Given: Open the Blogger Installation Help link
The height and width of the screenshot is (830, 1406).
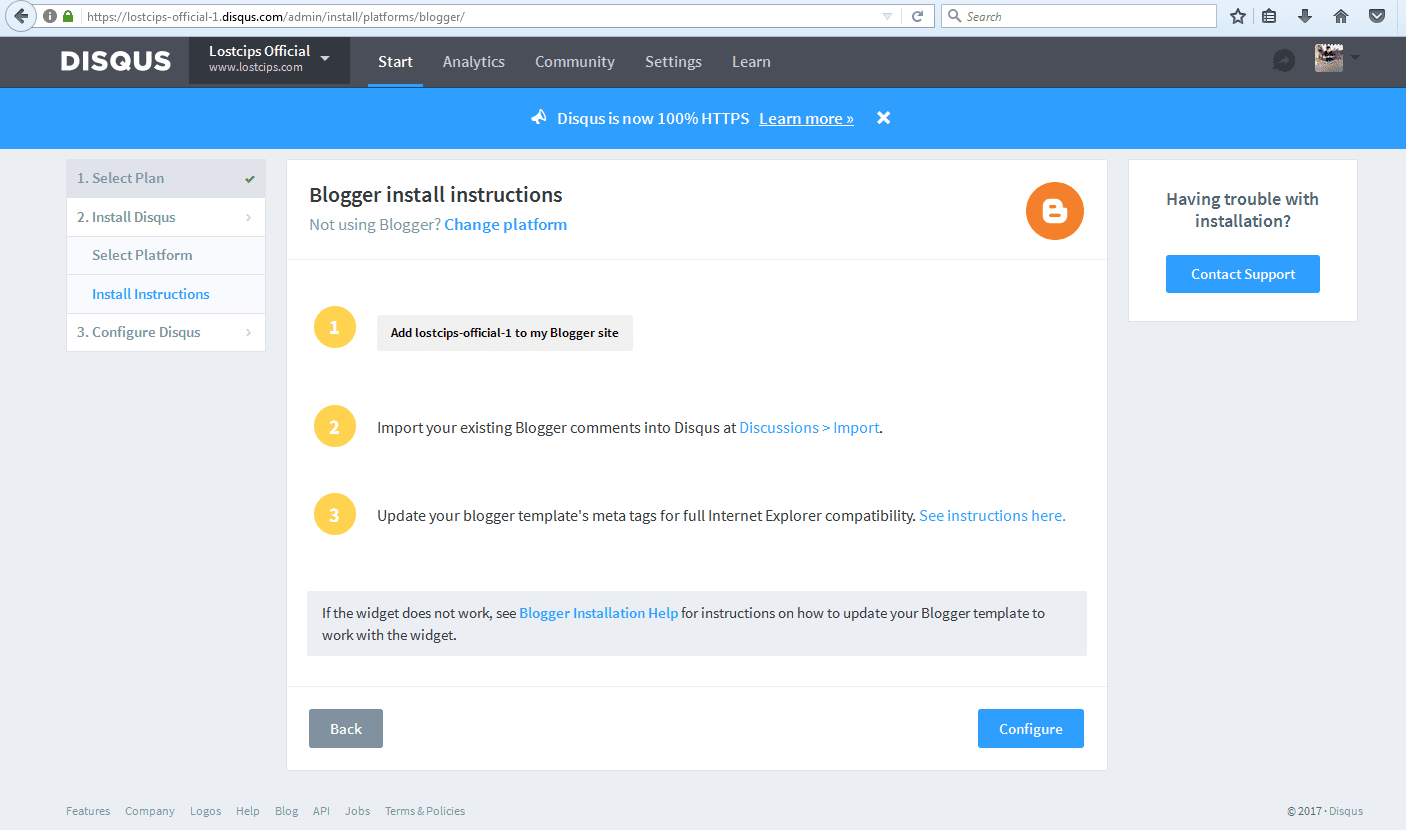Looking at the screenshot, I should (598, 612).
